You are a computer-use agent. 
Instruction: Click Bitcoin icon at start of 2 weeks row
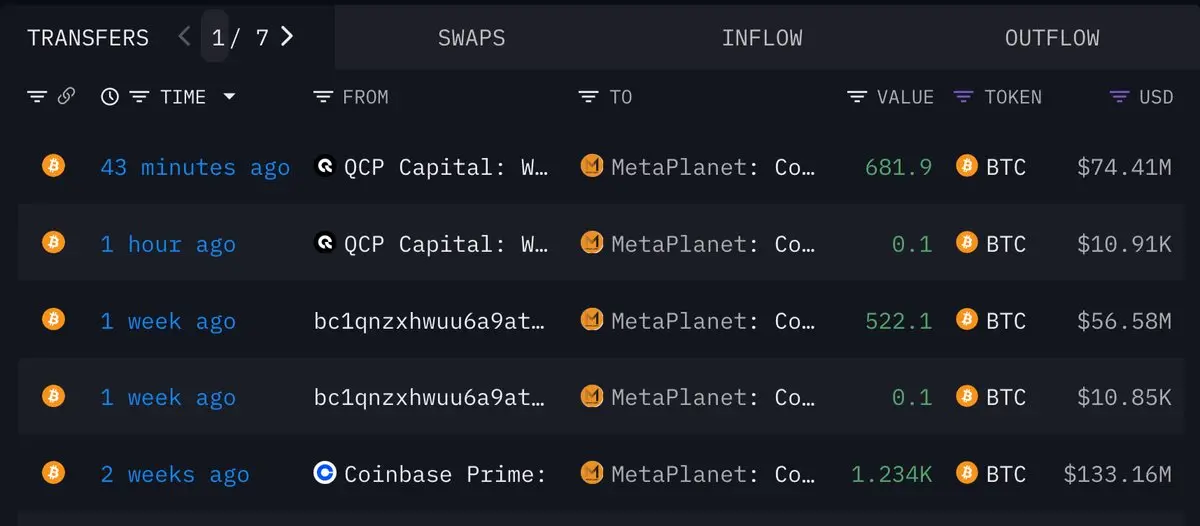pyautogui.click(x=53, y=473)
